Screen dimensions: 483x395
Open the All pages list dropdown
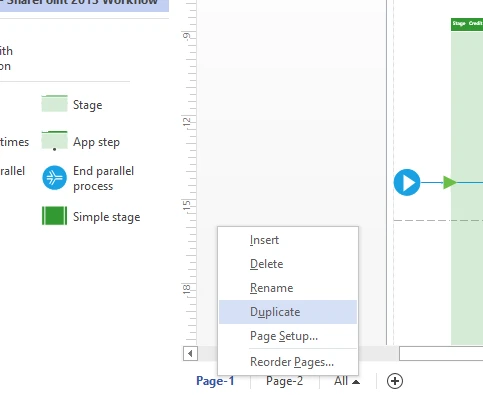tap(347, 381)
